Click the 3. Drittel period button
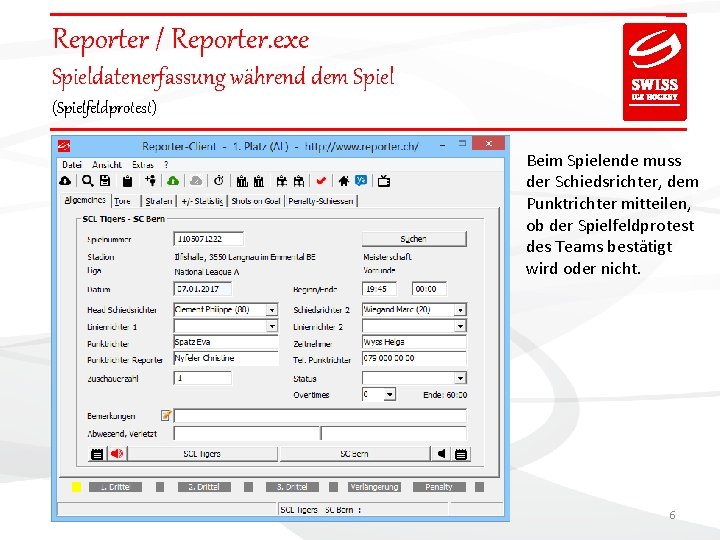 pos(292,487)
